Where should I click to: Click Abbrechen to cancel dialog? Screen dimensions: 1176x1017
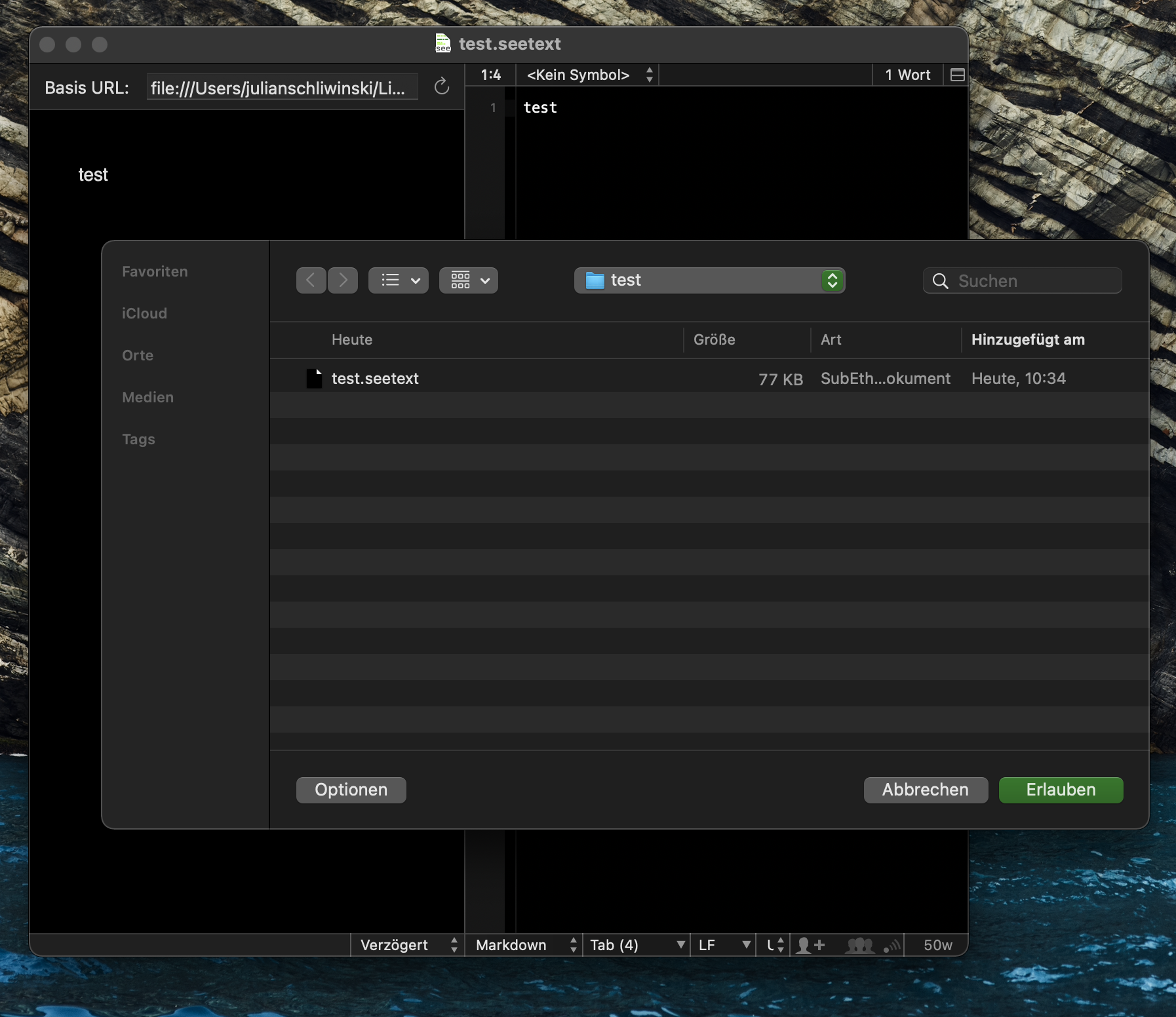(x=925, y=790)
